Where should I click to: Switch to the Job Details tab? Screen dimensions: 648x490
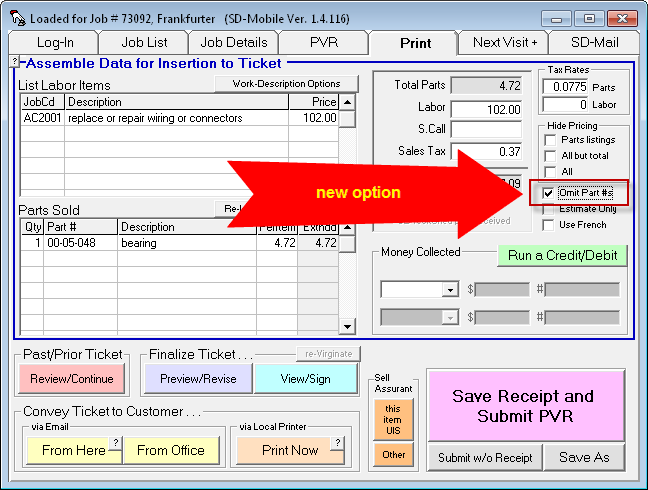(233, 42)
